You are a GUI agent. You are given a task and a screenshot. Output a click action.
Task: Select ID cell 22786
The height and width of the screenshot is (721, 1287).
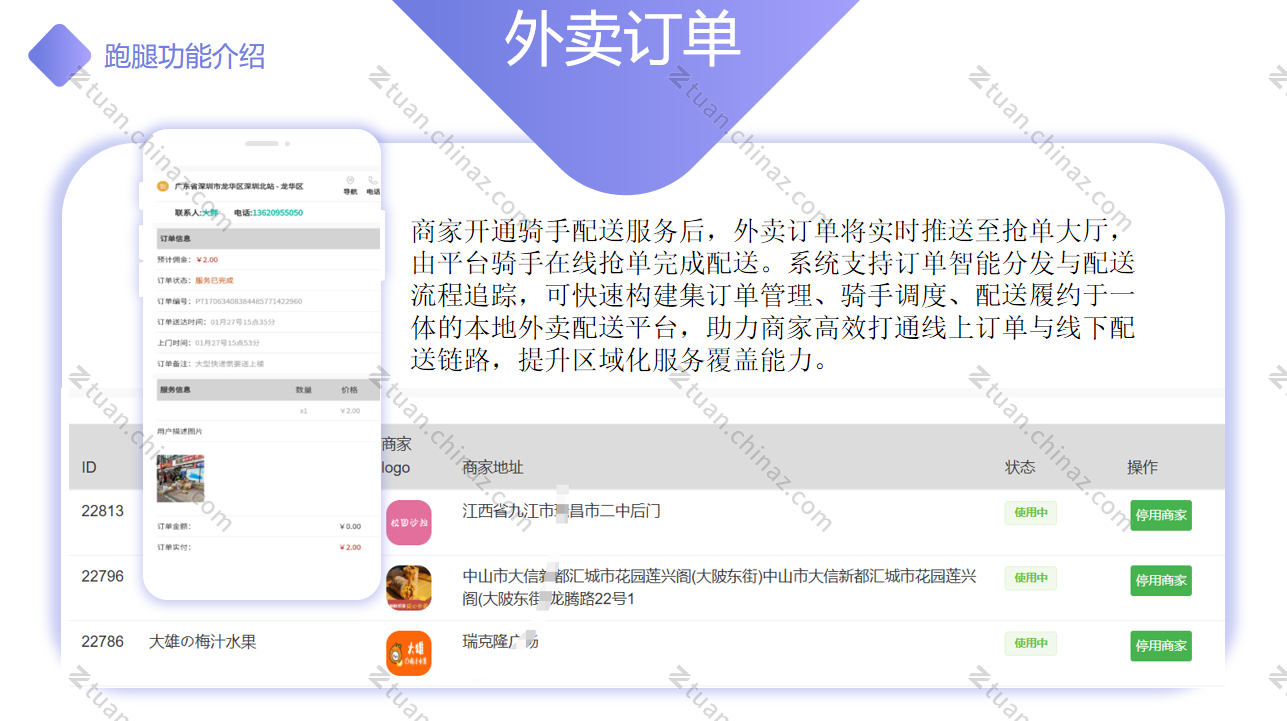point(103,642)
